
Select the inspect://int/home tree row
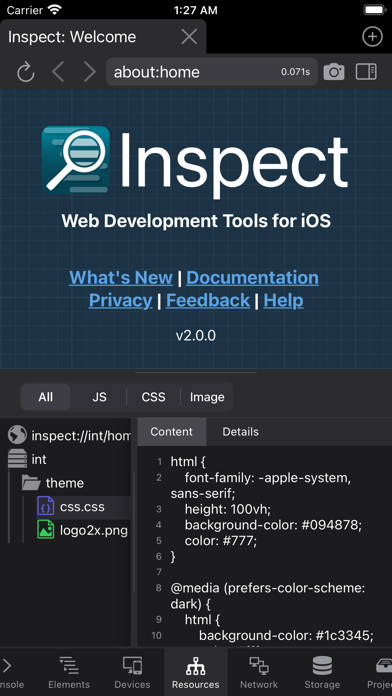pos(65,436)
